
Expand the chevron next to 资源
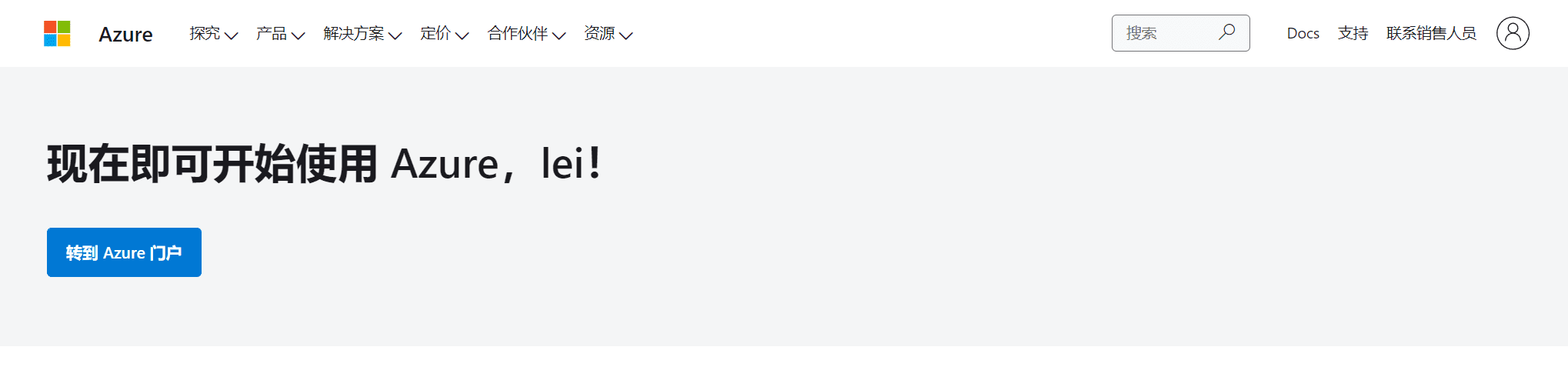[626, 35]
